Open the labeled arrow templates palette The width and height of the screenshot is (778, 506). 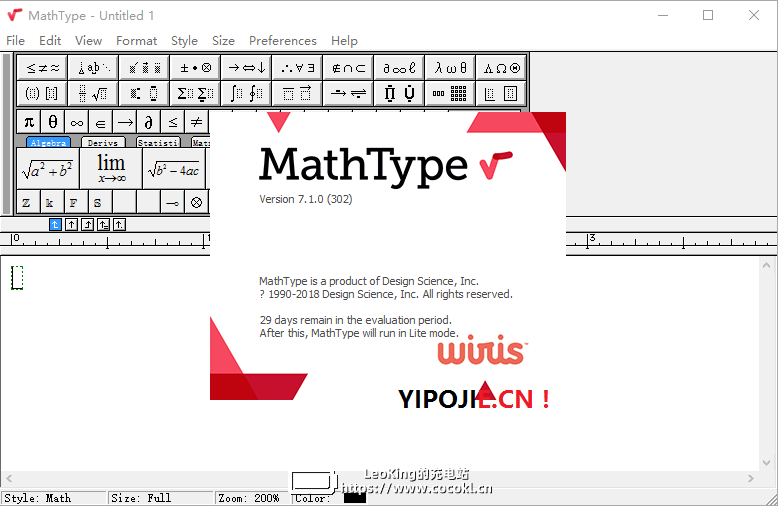pyautogui.click(x=348, y=93)
